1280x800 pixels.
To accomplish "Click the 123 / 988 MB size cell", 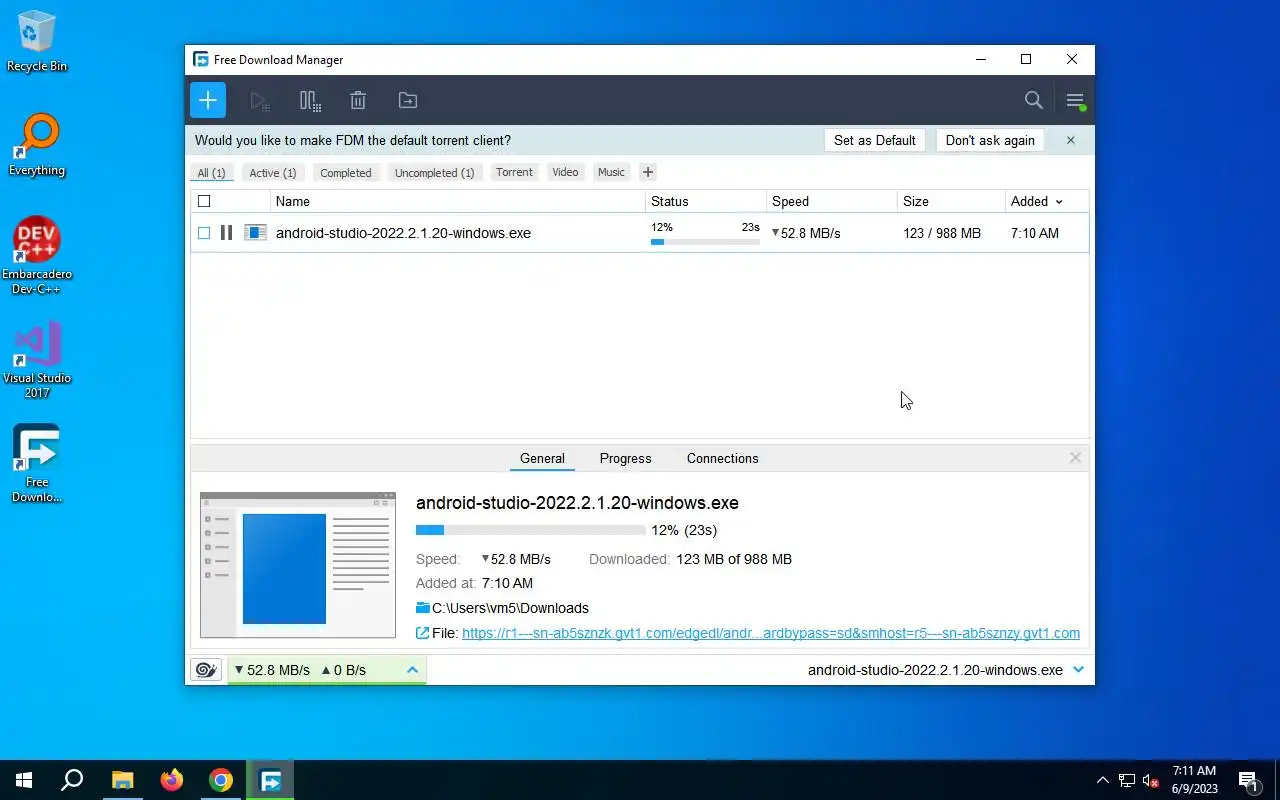I will pyautogui.click(x=942, y=233).
